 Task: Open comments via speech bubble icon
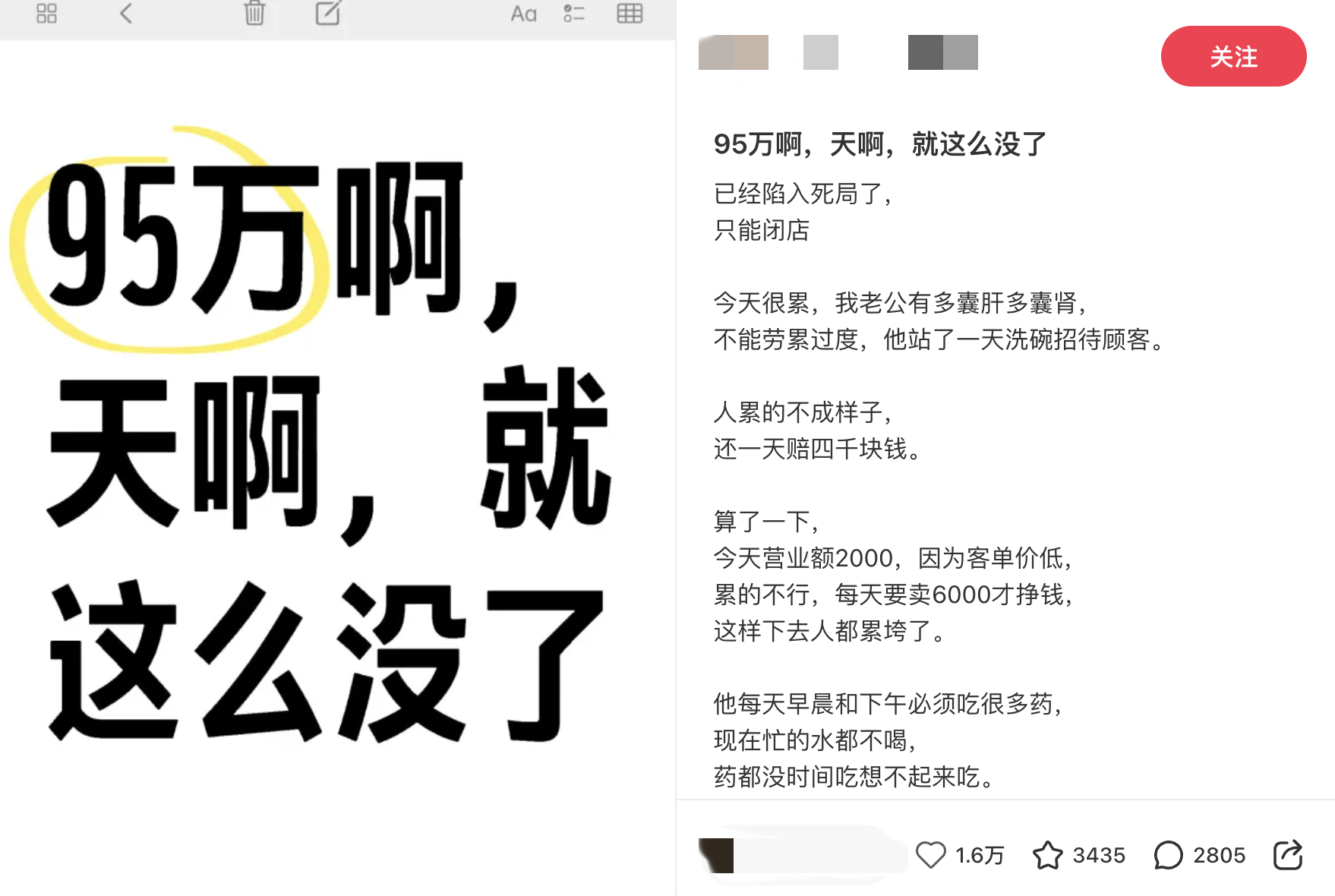(x=1168, y=855)
